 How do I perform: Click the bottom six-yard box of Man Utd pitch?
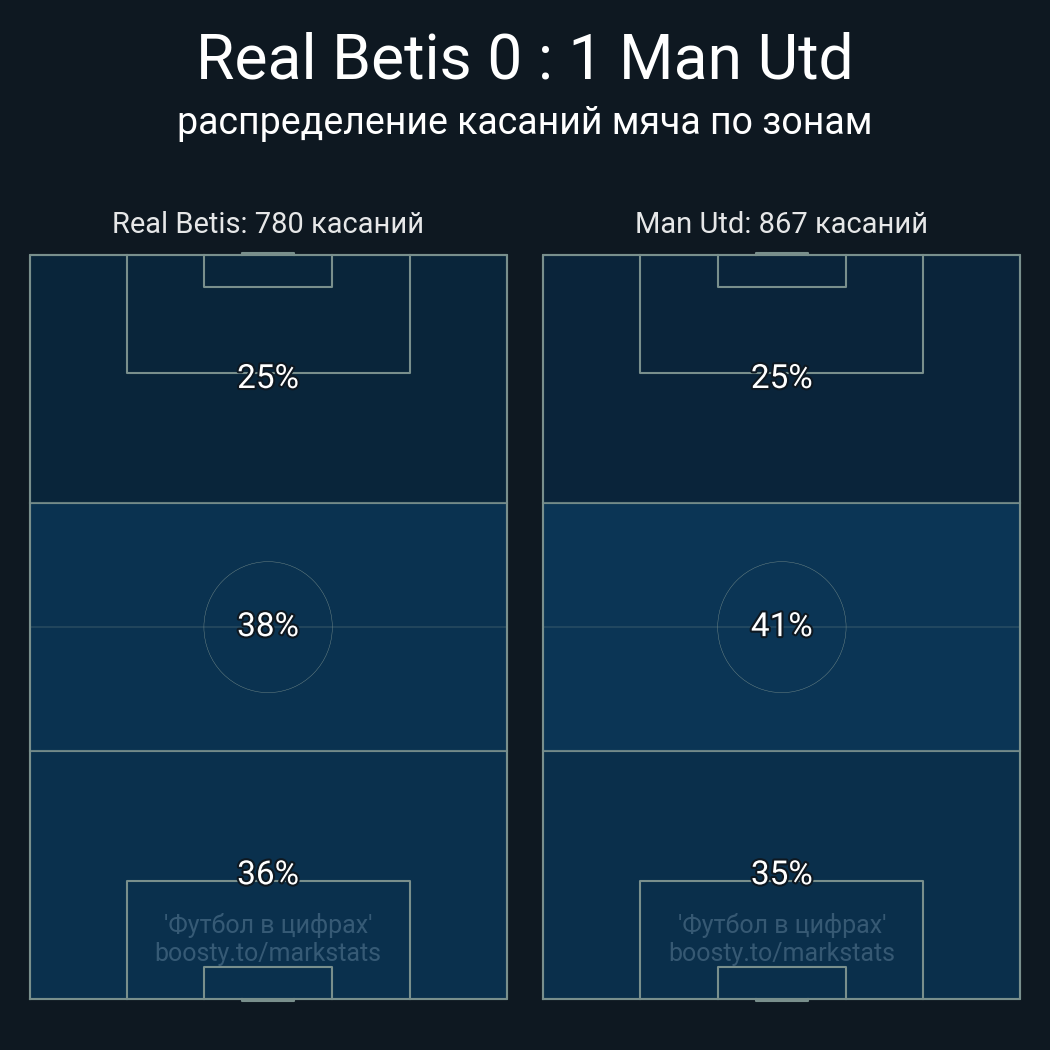tap(781, 982)
